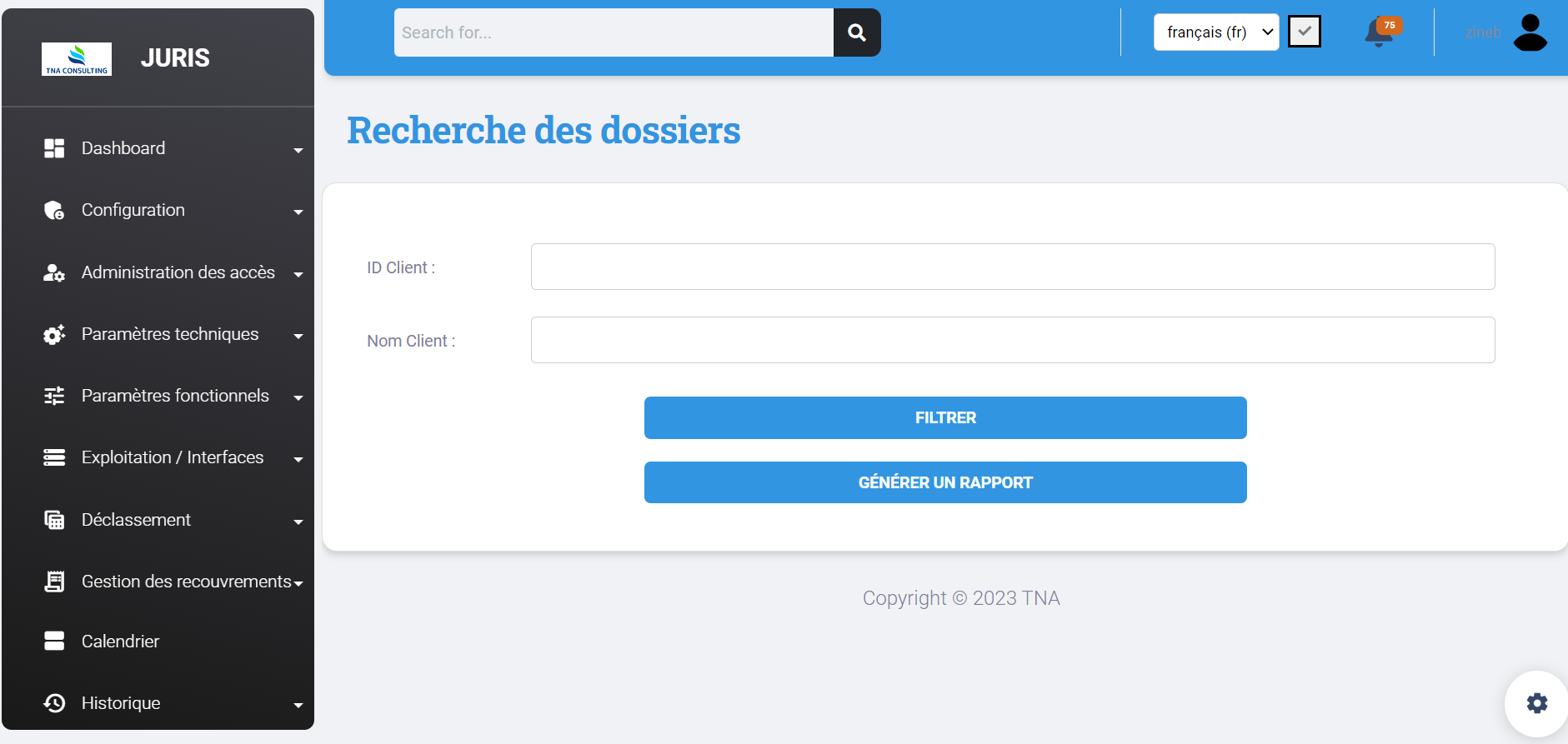Open the settings gear floating button
This screenshot has height=744, width=1568.
tap(1536, 703)
